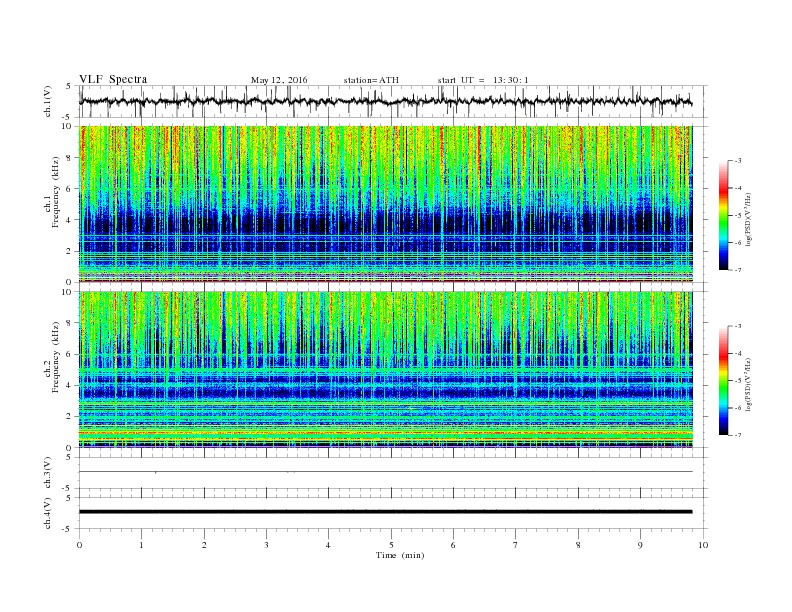Click the "ch.3(V)" axis label
Image resolution: width=792 pixels, height=612 pixels.
48,473
